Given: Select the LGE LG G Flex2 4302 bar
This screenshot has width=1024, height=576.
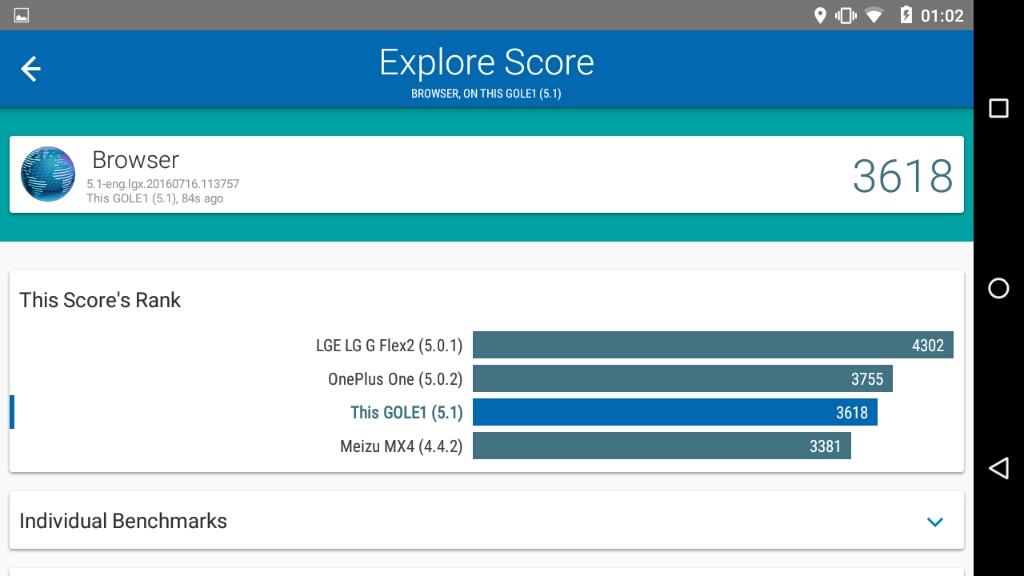Looking at the screenshot, I should (713, 345).
